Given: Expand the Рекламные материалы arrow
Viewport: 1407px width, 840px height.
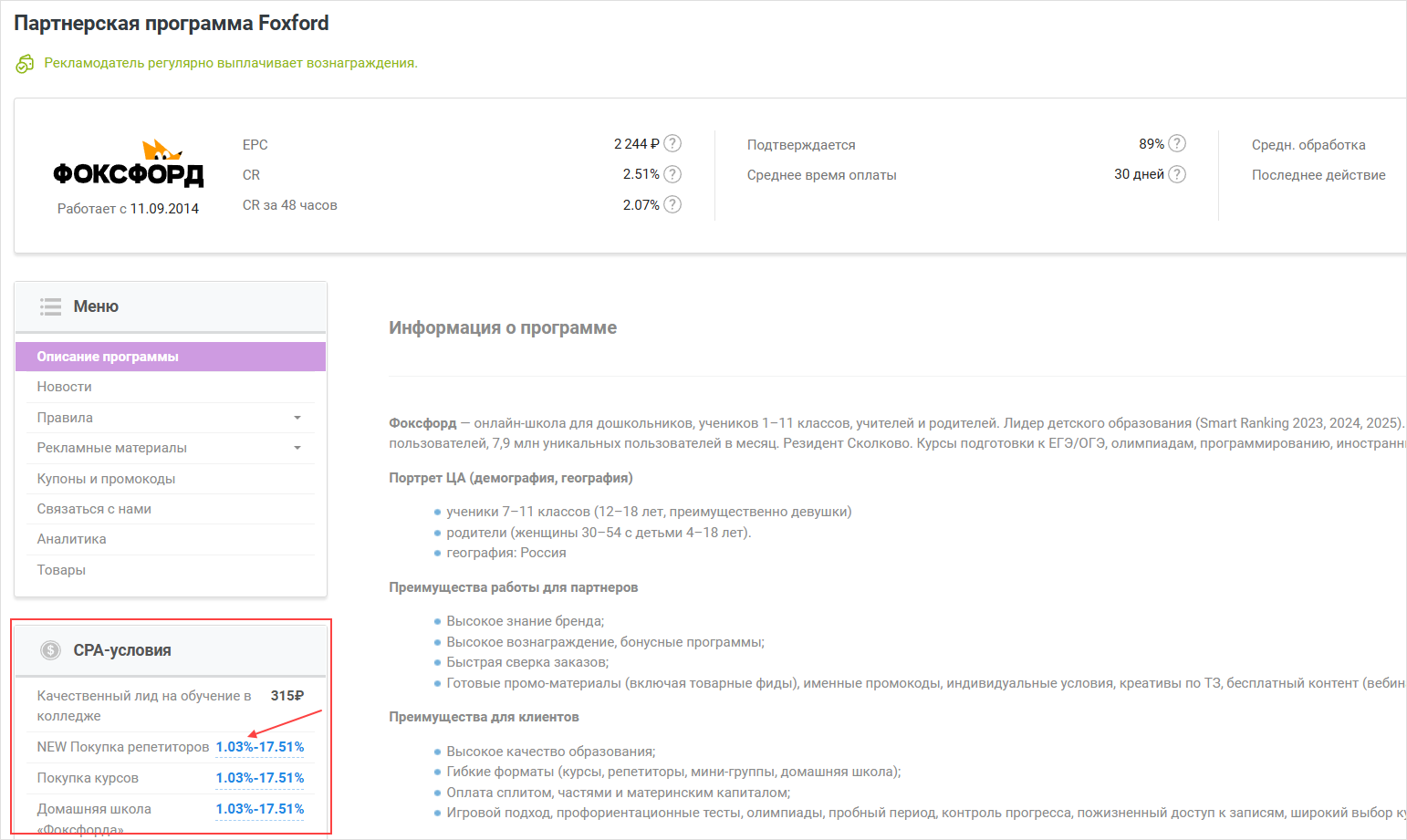Looking at the screenshot, I should (x=297, y=448).
